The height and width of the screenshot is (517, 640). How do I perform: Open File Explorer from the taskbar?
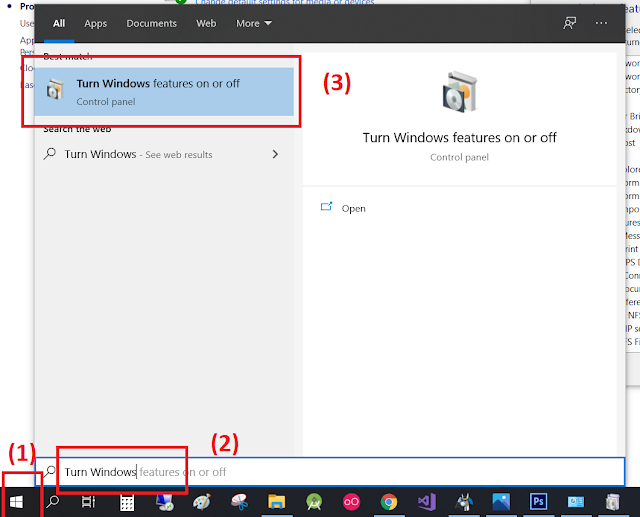tap(277, 502)
